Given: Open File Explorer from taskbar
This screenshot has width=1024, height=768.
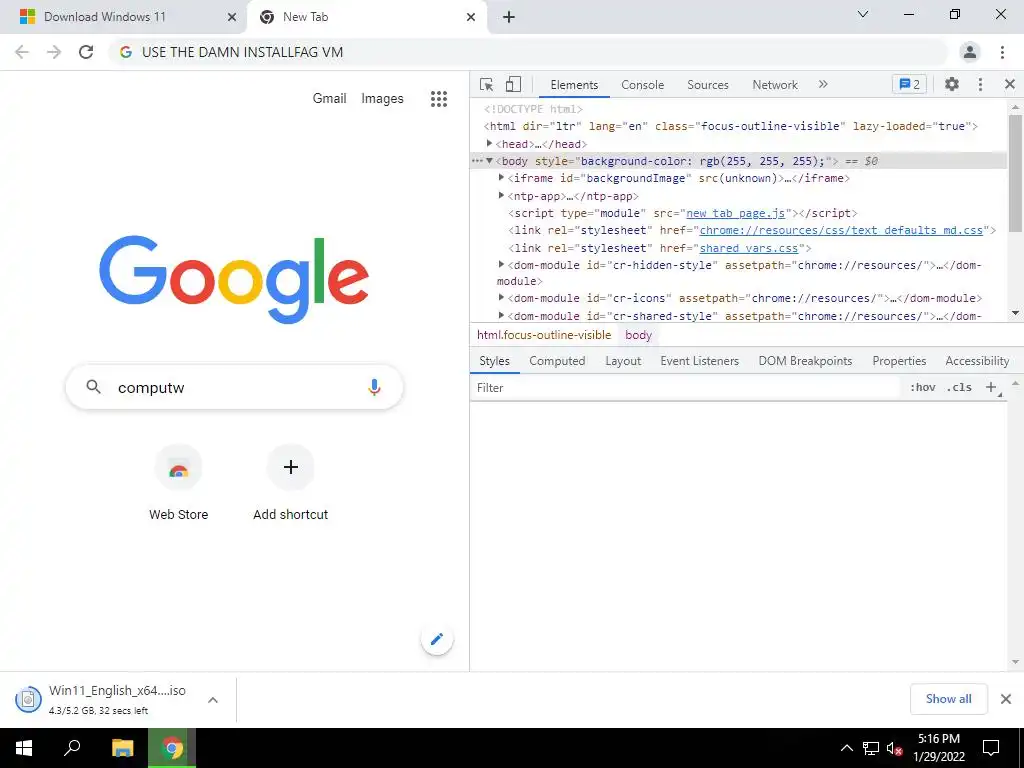Looking at the screenshot, I should point(122,748).
